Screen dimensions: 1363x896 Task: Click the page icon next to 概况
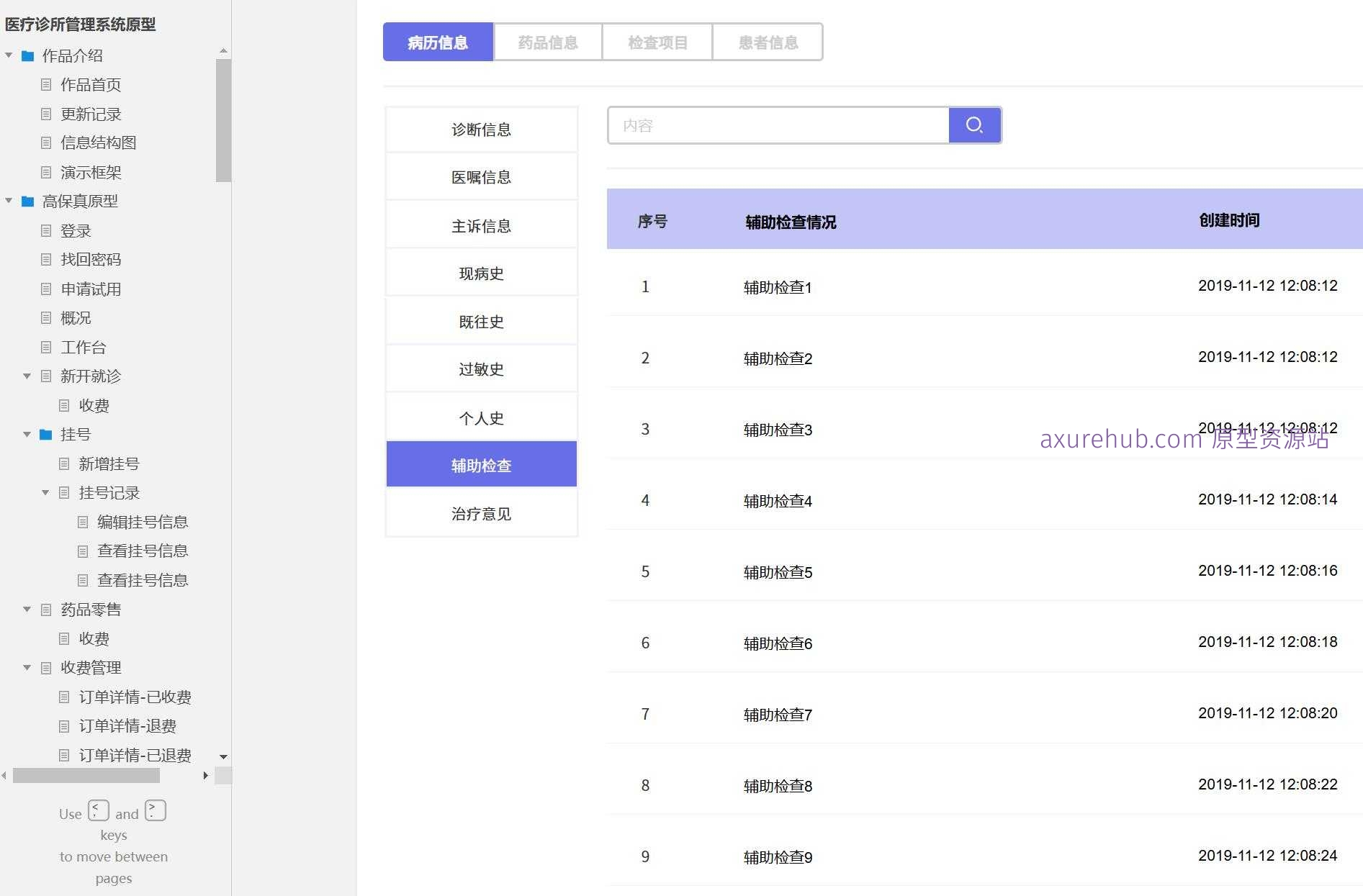(45, 317)
